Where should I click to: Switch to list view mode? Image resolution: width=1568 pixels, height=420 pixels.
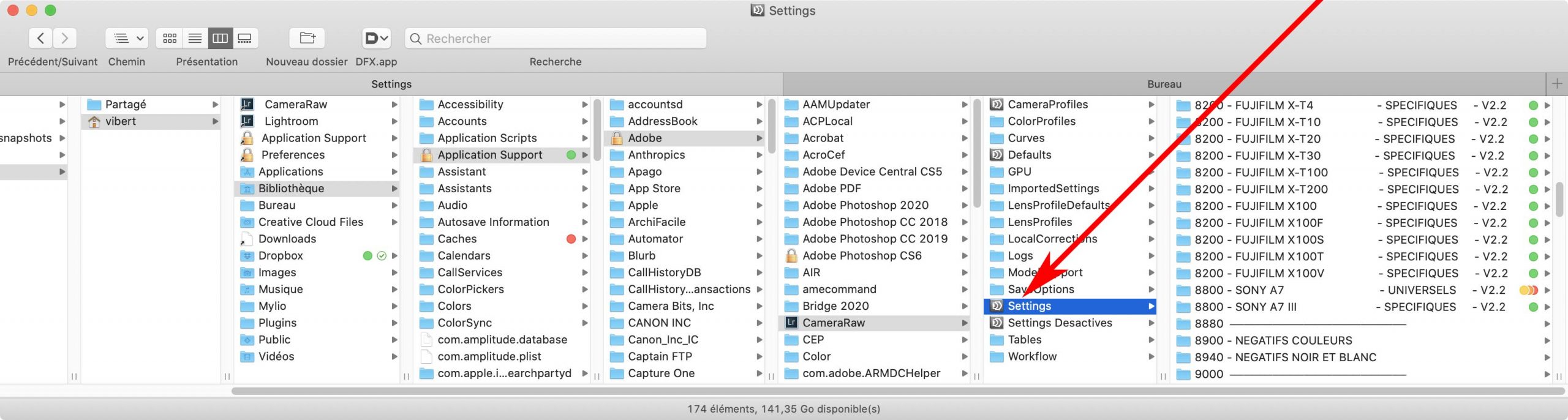(195, 39)
